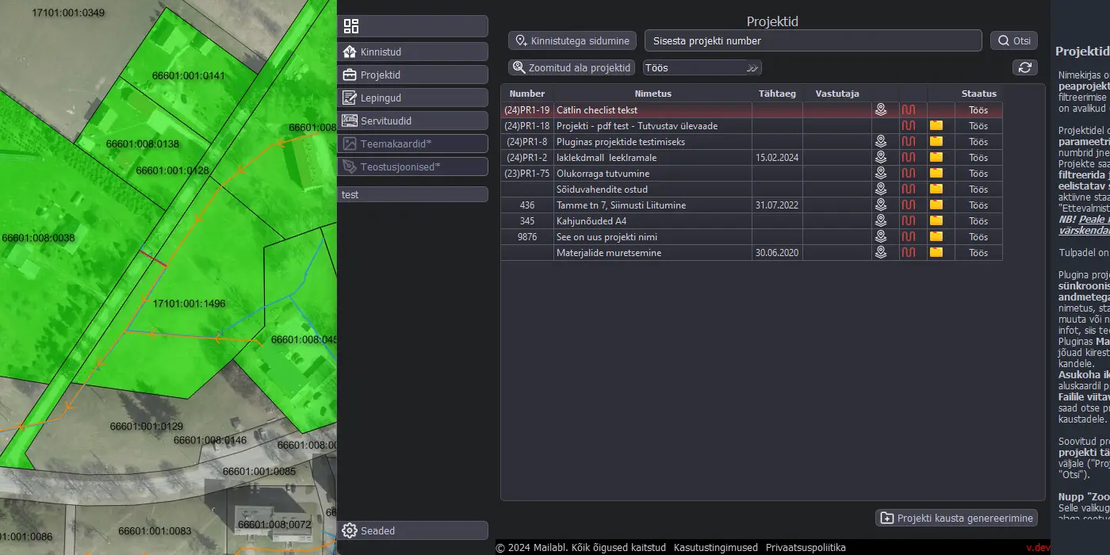Click red pipe icon for Sõiduvahendite ostud
1110x555 pixels.
(x=908, y=189)
